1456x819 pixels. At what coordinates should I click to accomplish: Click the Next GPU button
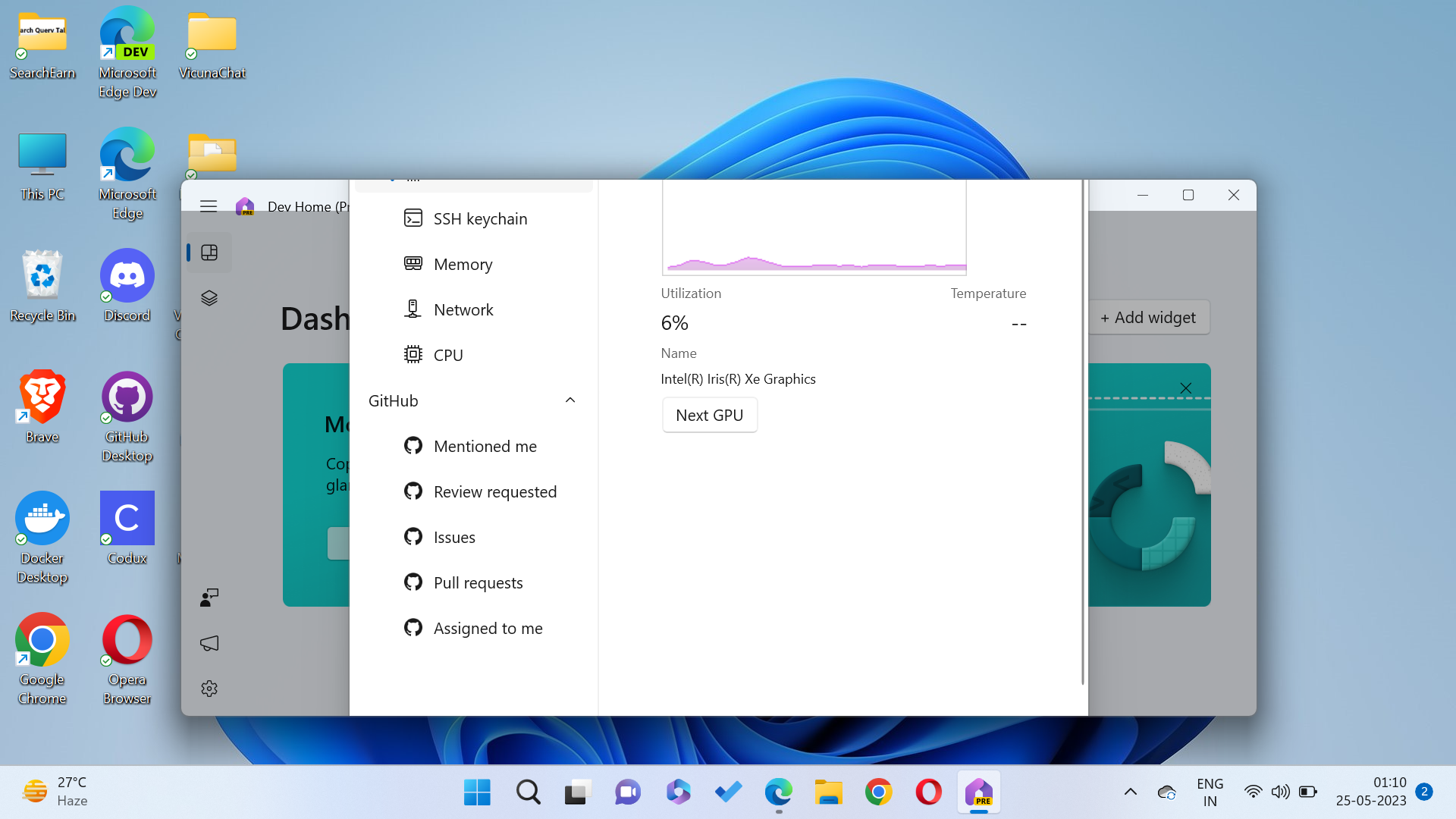pos(709,415)
